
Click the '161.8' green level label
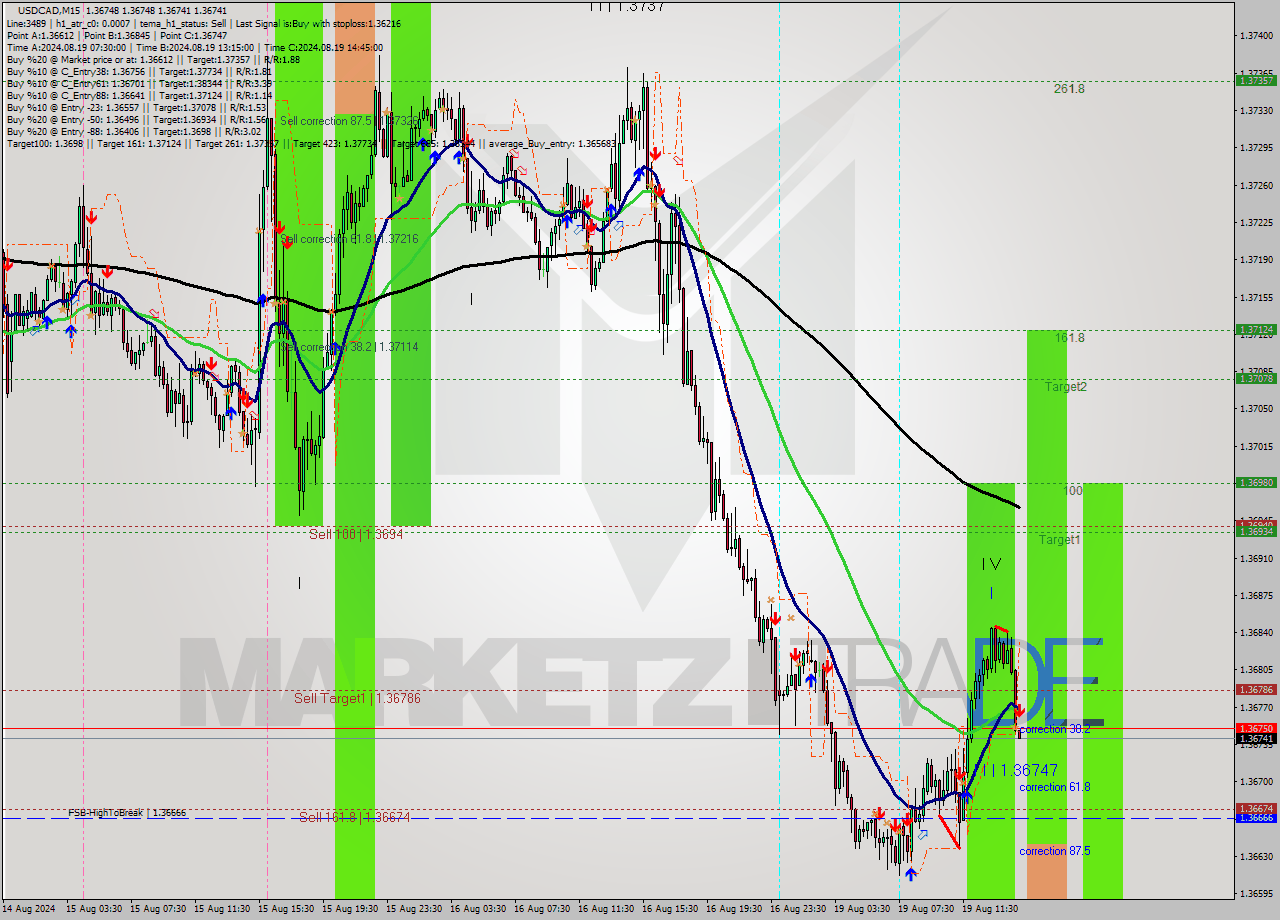click(1069, 338)
